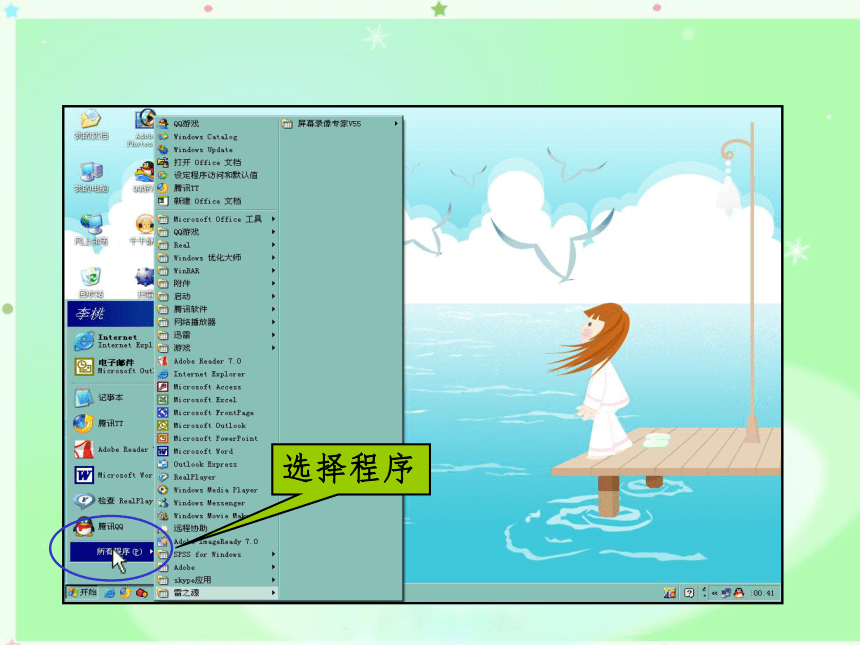The height and width of the screenshot is (645, 860).
Task: Launch Windows Movie Maker
Action: point(201,516)
